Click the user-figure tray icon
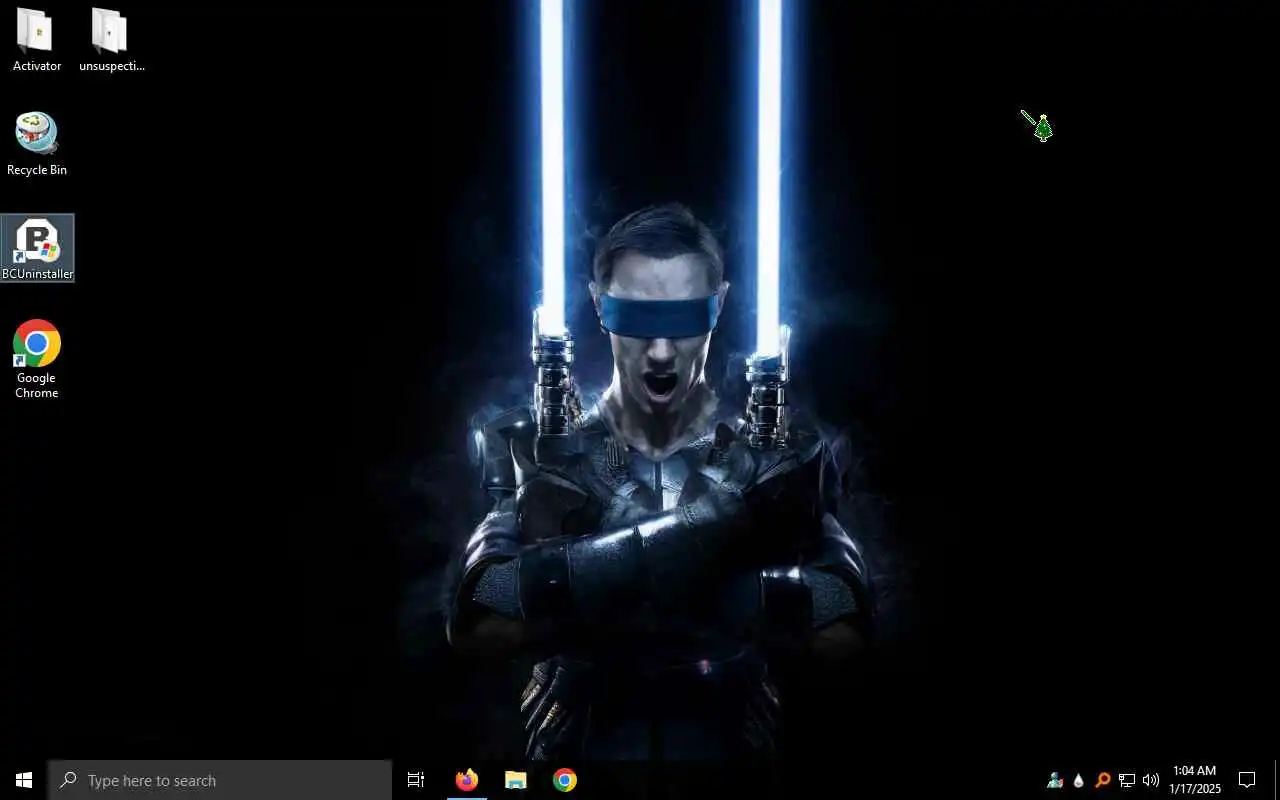Viewport: 1280px width, 800px height. click(1055, 780)
